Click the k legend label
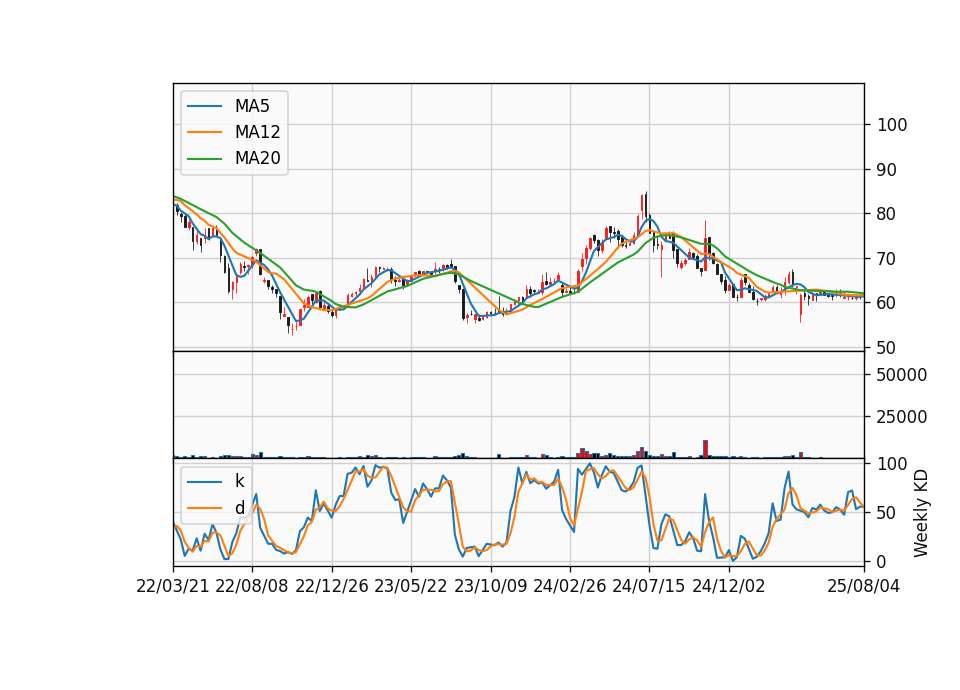Image resolution: width=960 pixels, height=690 pixels. [x=239, y=481]
